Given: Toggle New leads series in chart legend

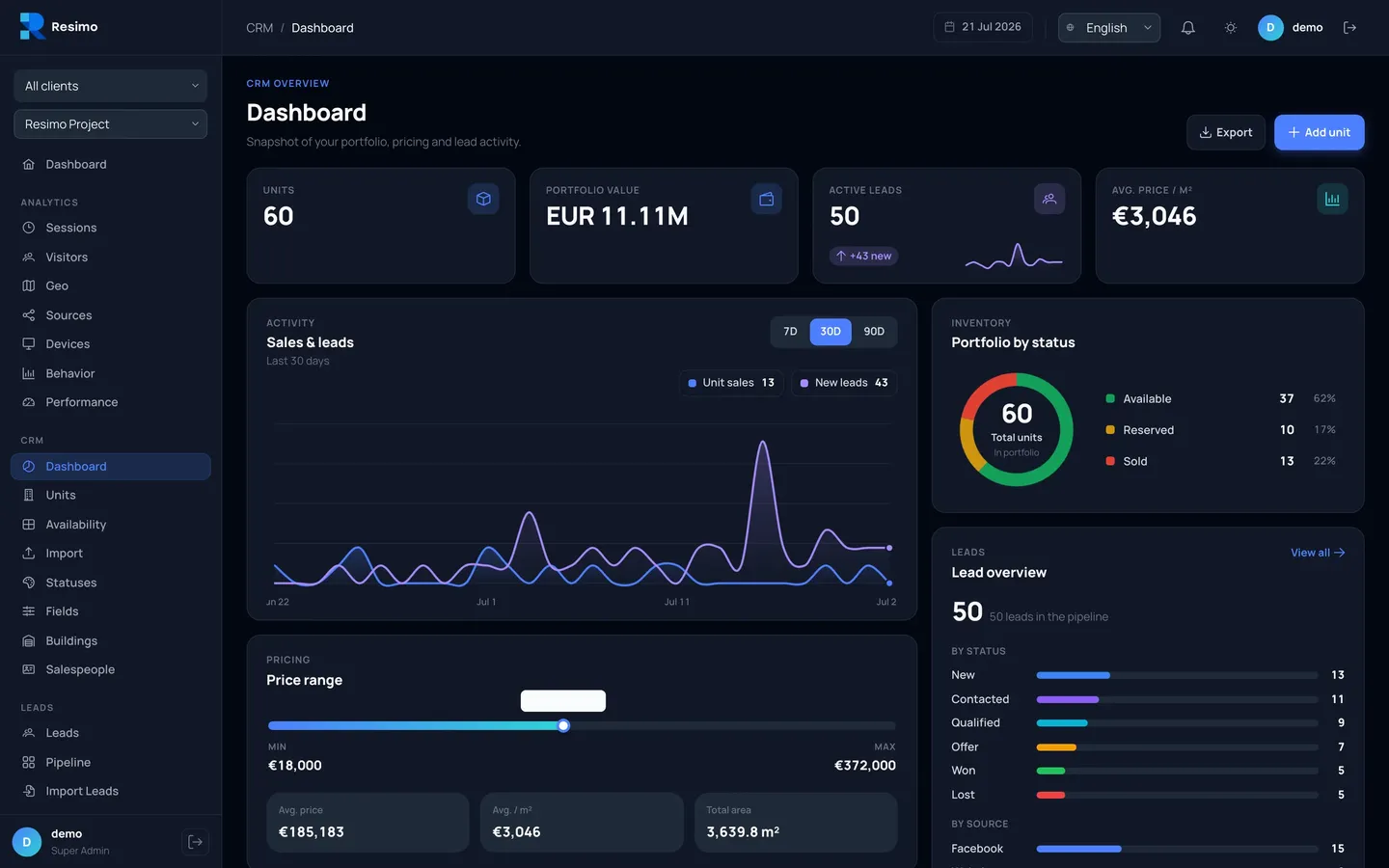Looking at the screenshot, I should (844, 383).
